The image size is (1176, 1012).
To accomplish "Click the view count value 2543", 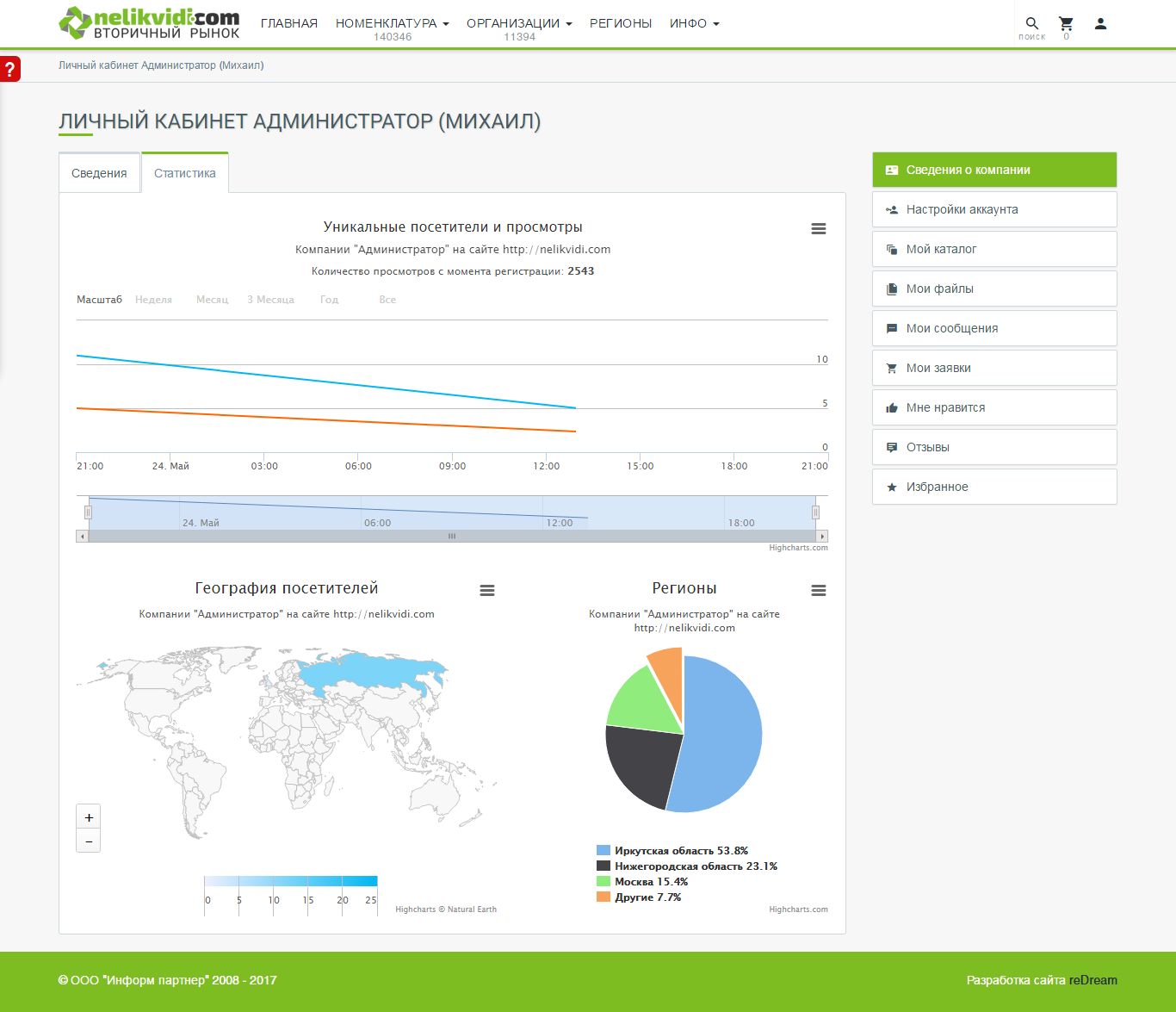I will pyautogui.click(x=581, y=271).
